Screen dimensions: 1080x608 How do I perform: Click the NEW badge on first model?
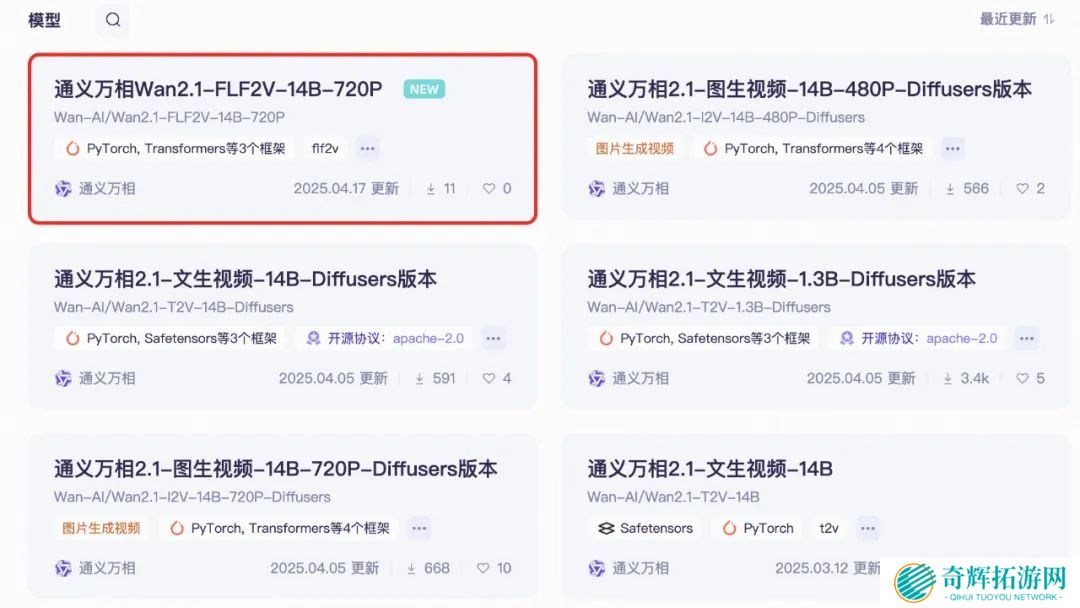[424, 89]
